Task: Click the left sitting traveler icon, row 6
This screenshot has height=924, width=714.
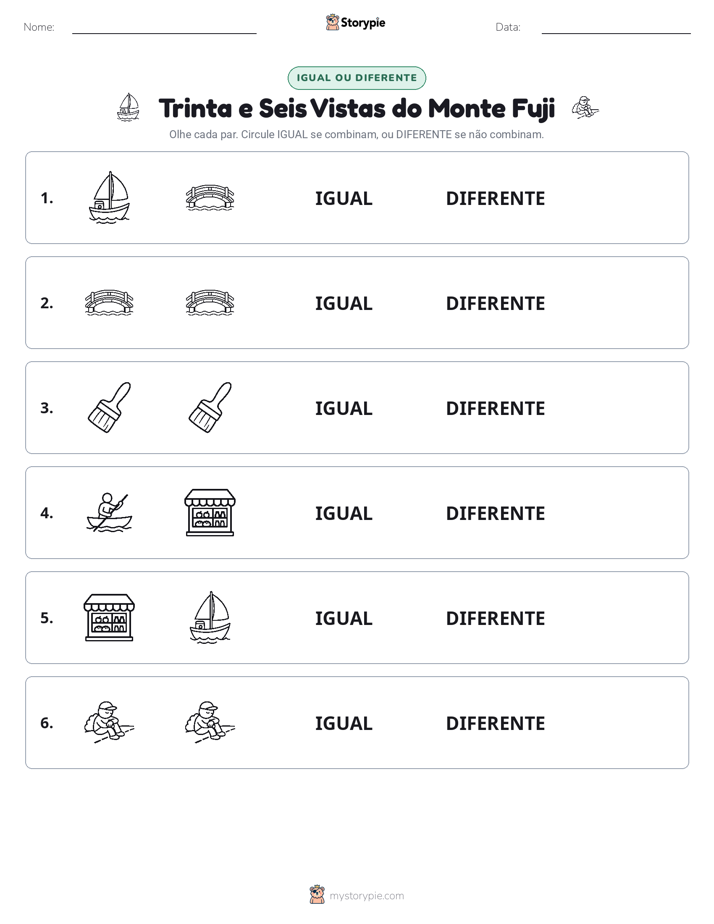Action: [109, 722]
